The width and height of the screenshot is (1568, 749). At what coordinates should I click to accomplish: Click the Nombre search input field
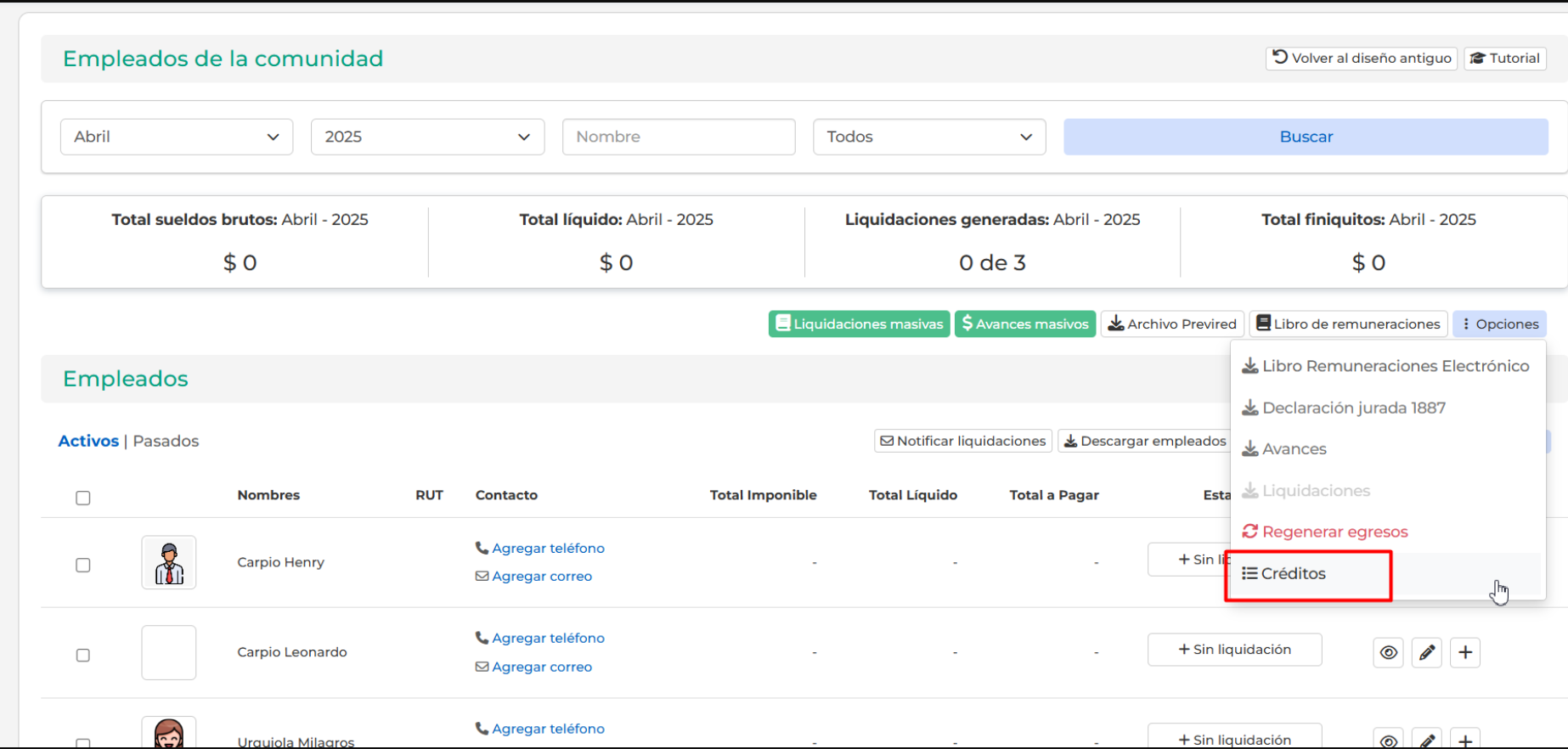tap(678, 137)
